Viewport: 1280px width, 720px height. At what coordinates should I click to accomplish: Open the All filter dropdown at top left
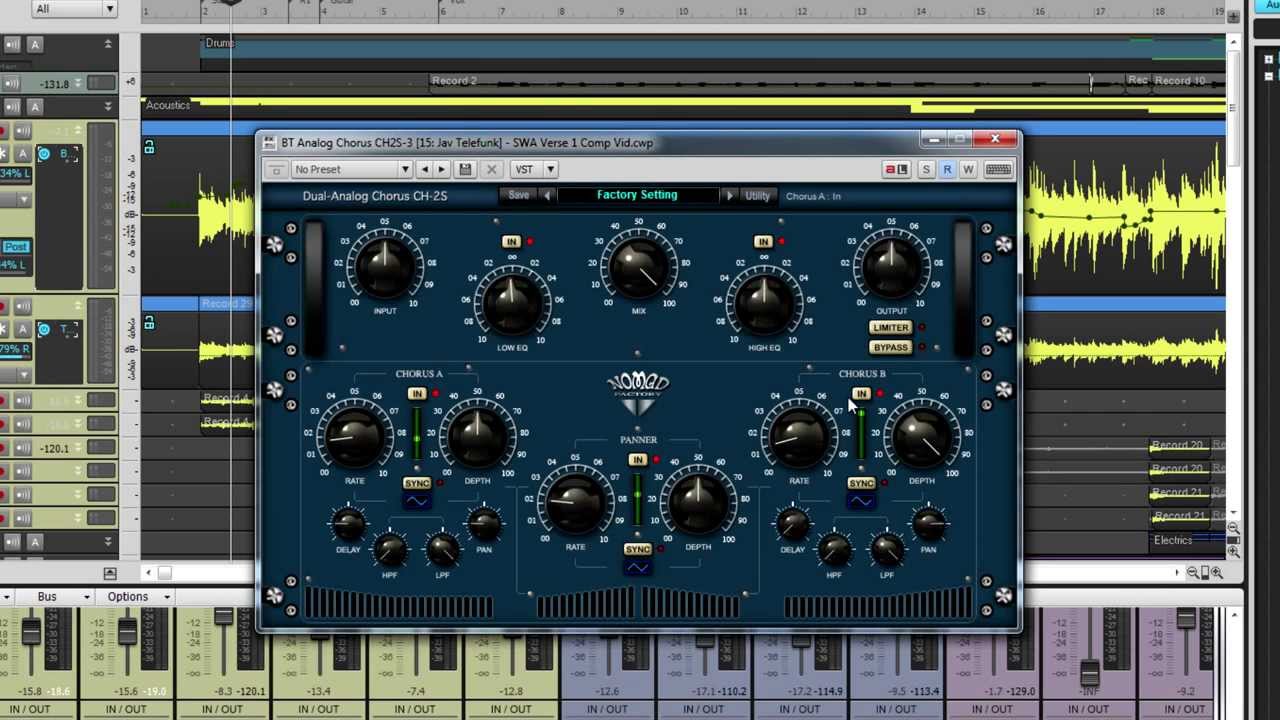click(x=75, y=9)
